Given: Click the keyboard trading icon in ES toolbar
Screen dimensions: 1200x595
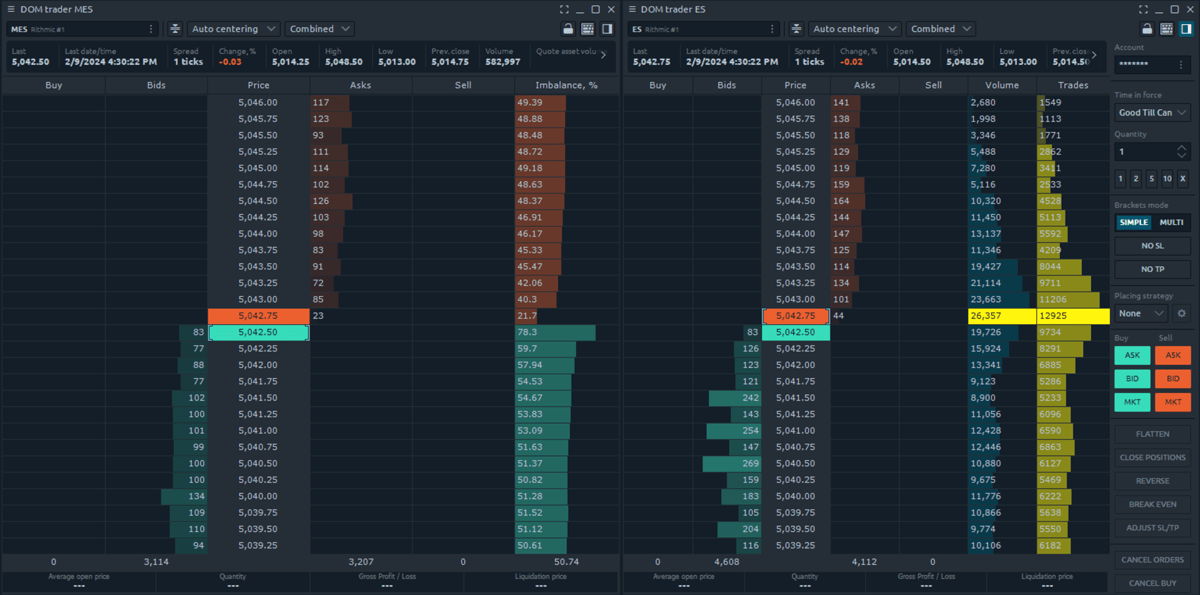Looking at the screenshot, I should pos(1166,28).
